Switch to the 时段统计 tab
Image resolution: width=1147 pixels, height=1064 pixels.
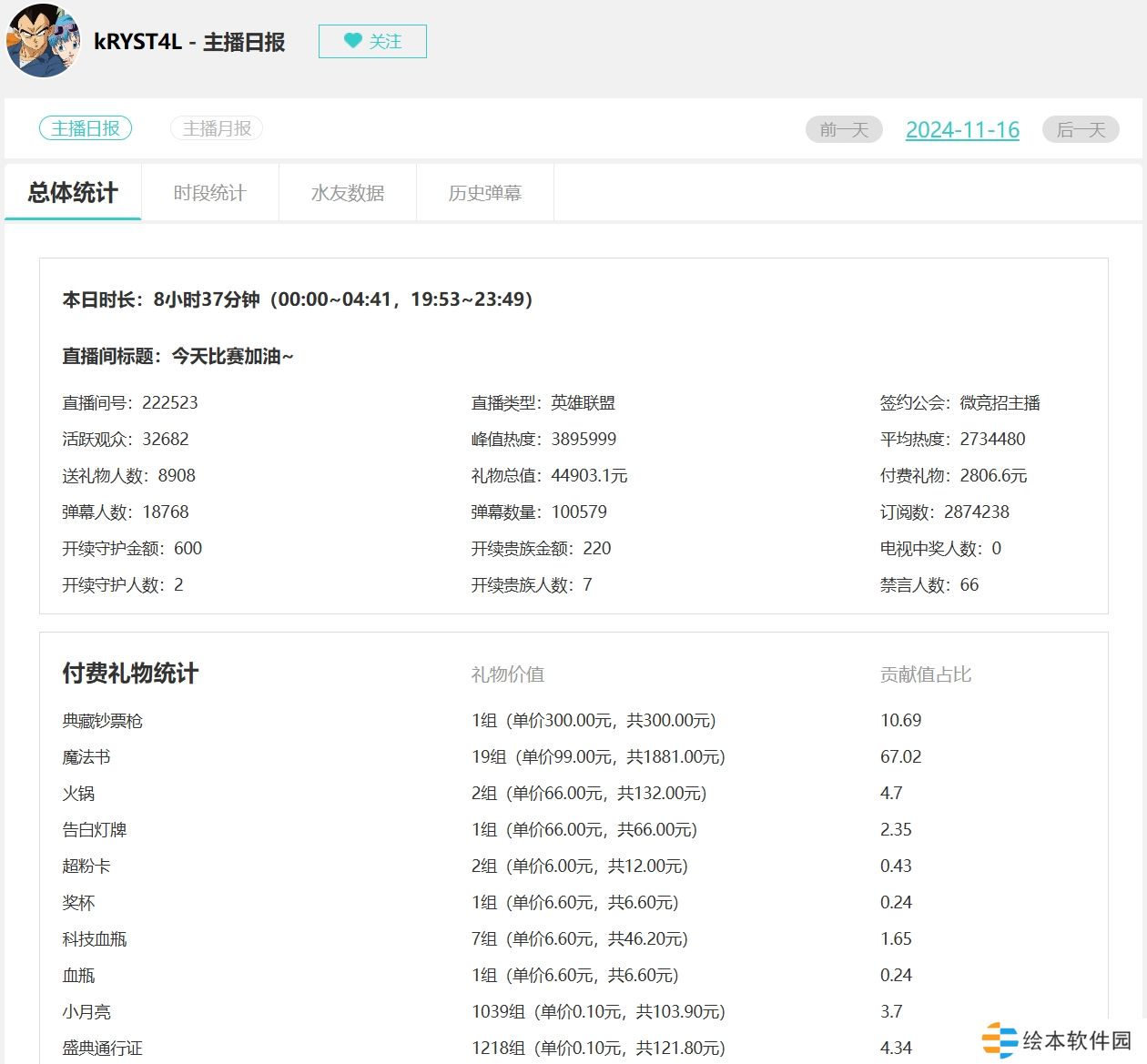(209, 193)
